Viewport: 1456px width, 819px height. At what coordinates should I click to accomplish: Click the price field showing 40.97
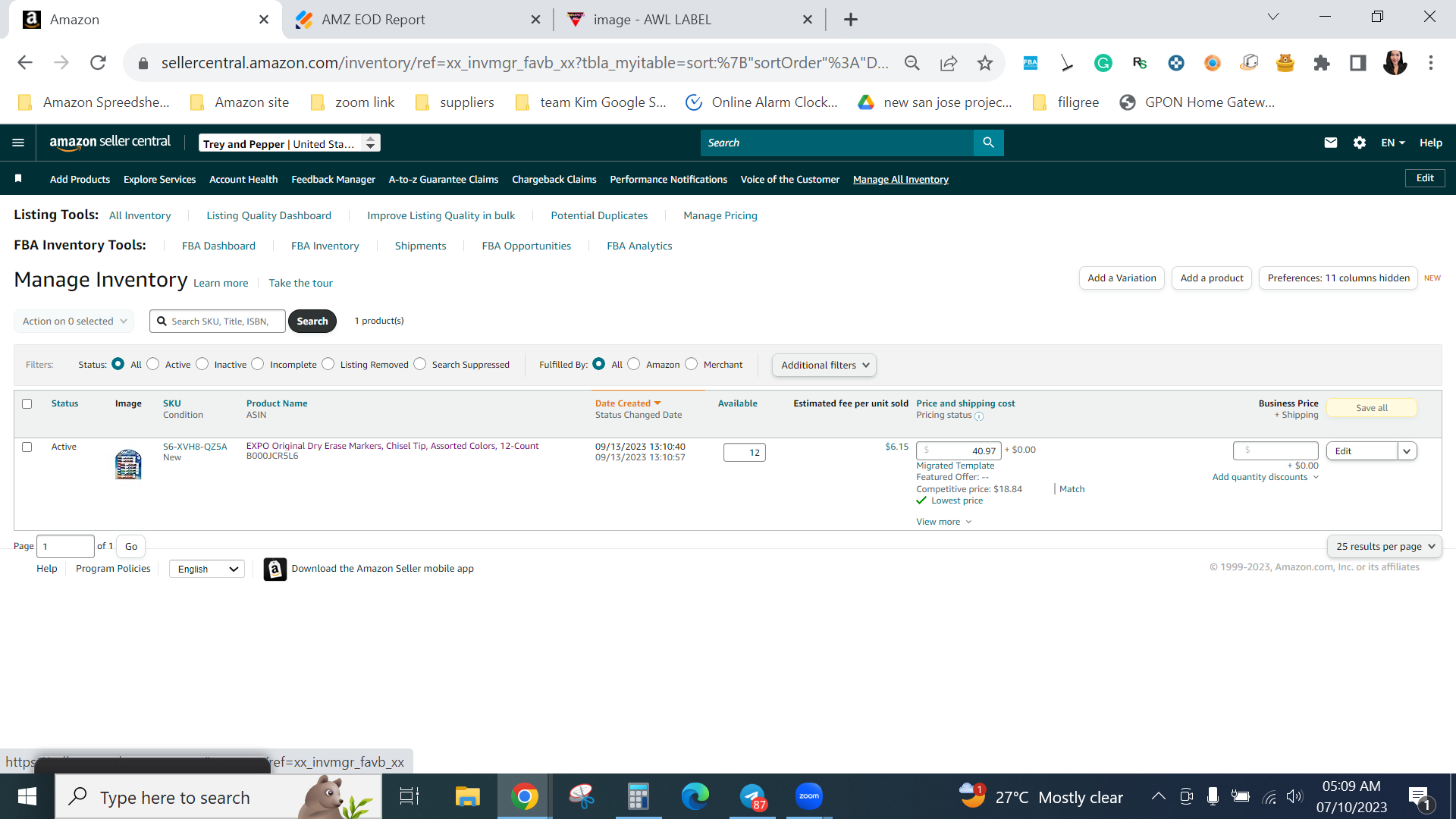point(959,450)
